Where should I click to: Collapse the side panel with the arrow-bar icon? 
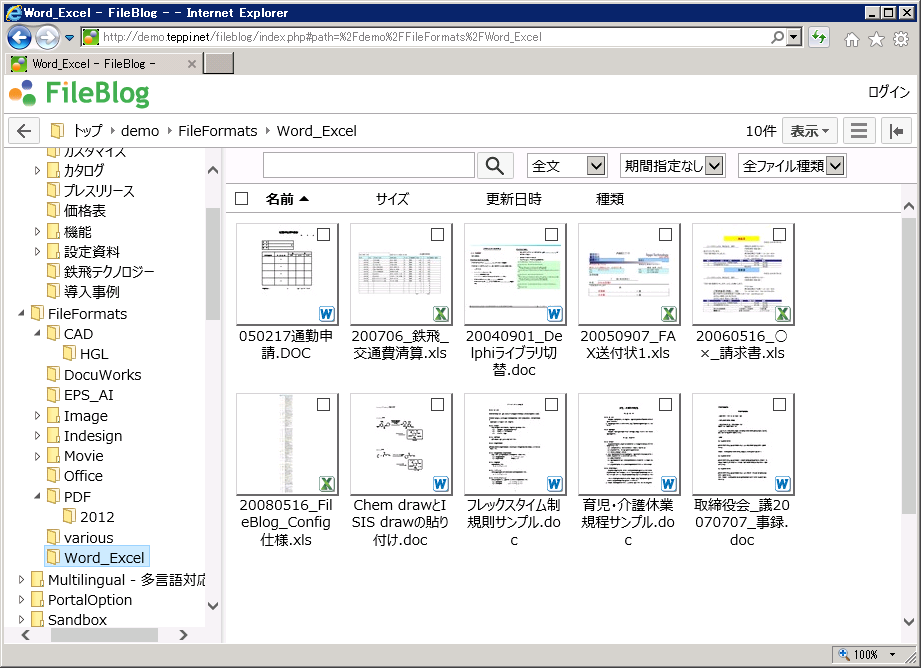(x=896, y=130)
